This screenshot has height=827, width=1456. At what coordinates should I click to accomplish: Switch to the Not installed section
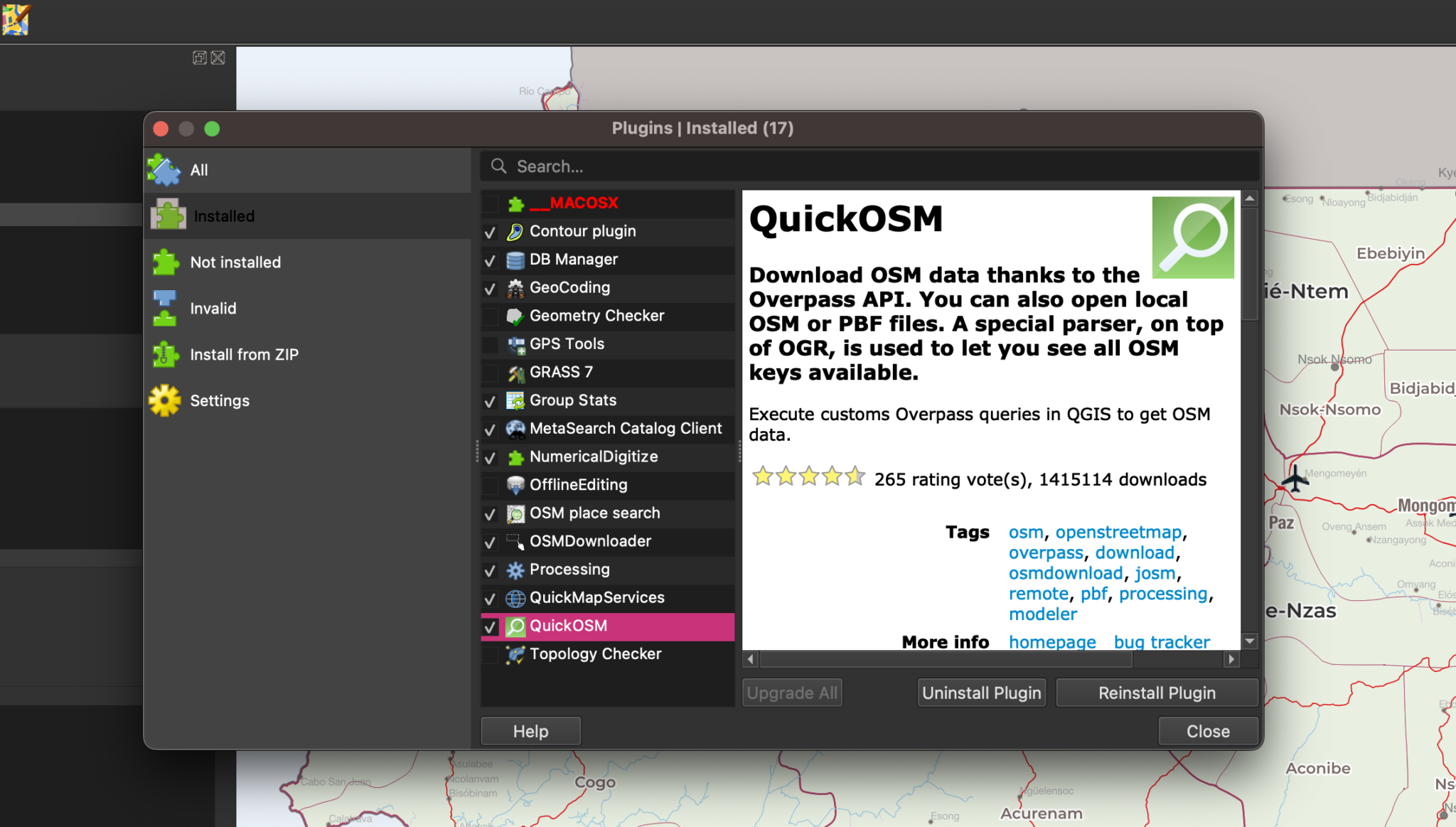coord(235,262)
